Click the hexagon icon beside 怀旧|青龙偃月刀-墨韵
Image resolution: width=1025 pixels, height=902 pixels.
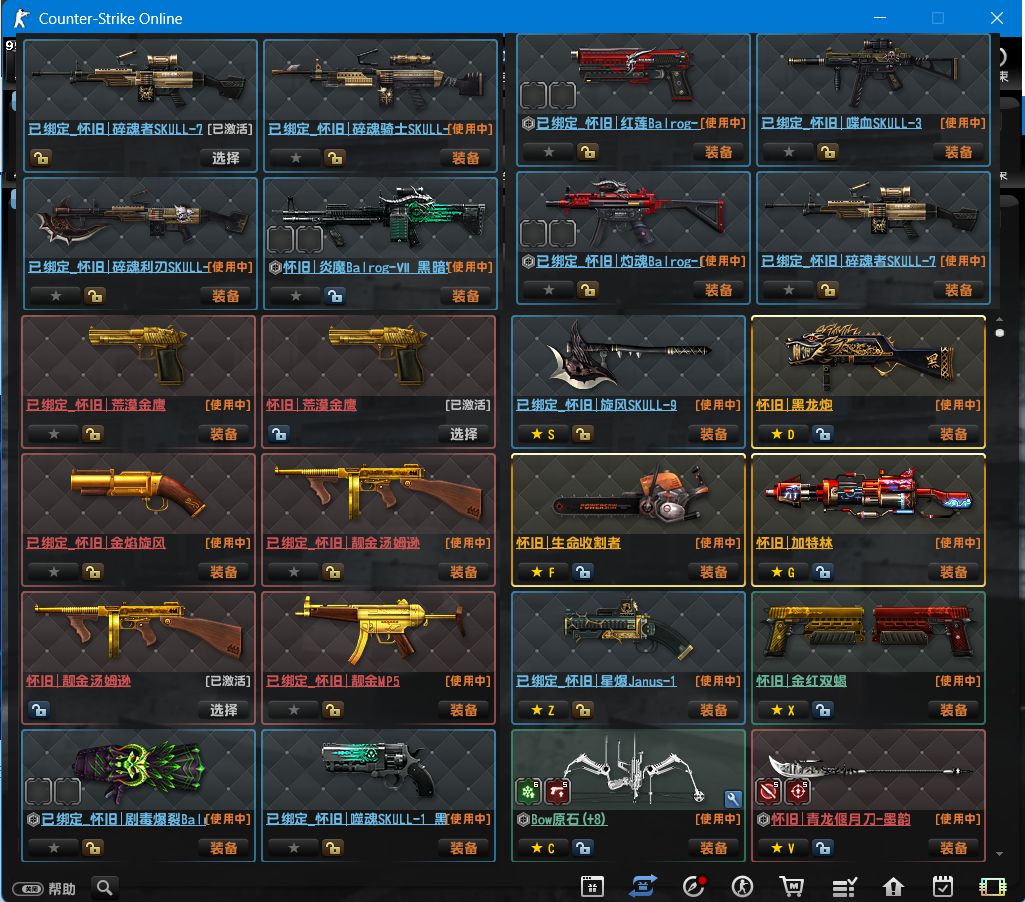click(x=763, y=820)
